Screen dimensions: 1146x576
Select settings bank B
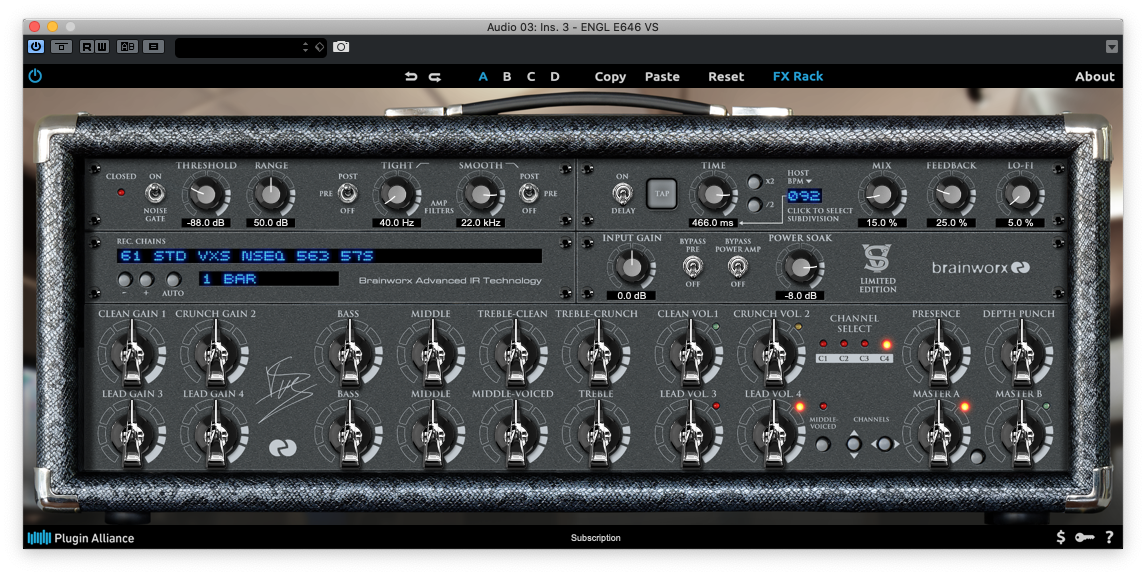pos(506,76)
